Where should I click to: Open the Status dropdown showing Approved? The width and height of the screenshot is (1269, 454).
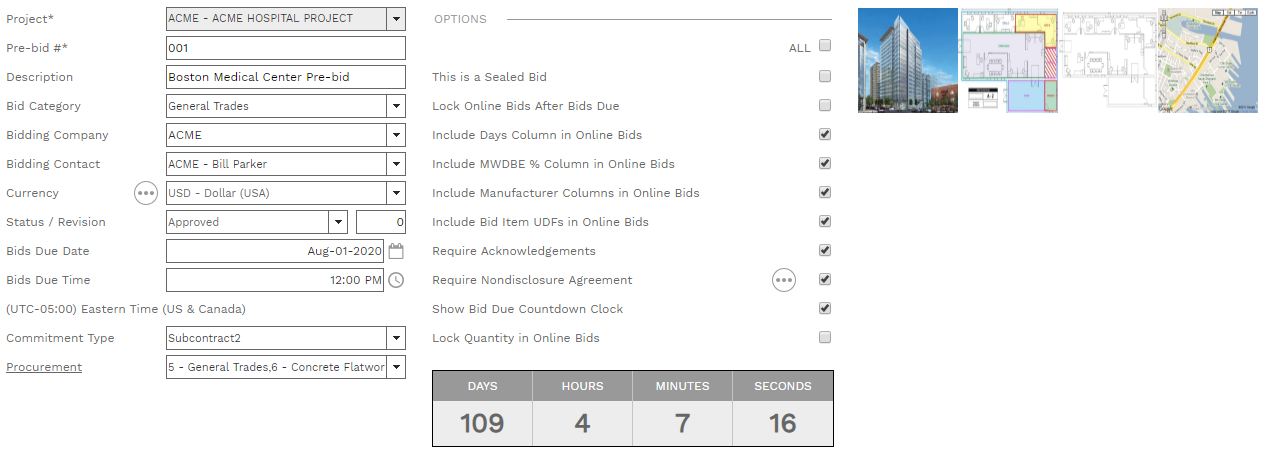pyautogui.click(x=338, y=222)
